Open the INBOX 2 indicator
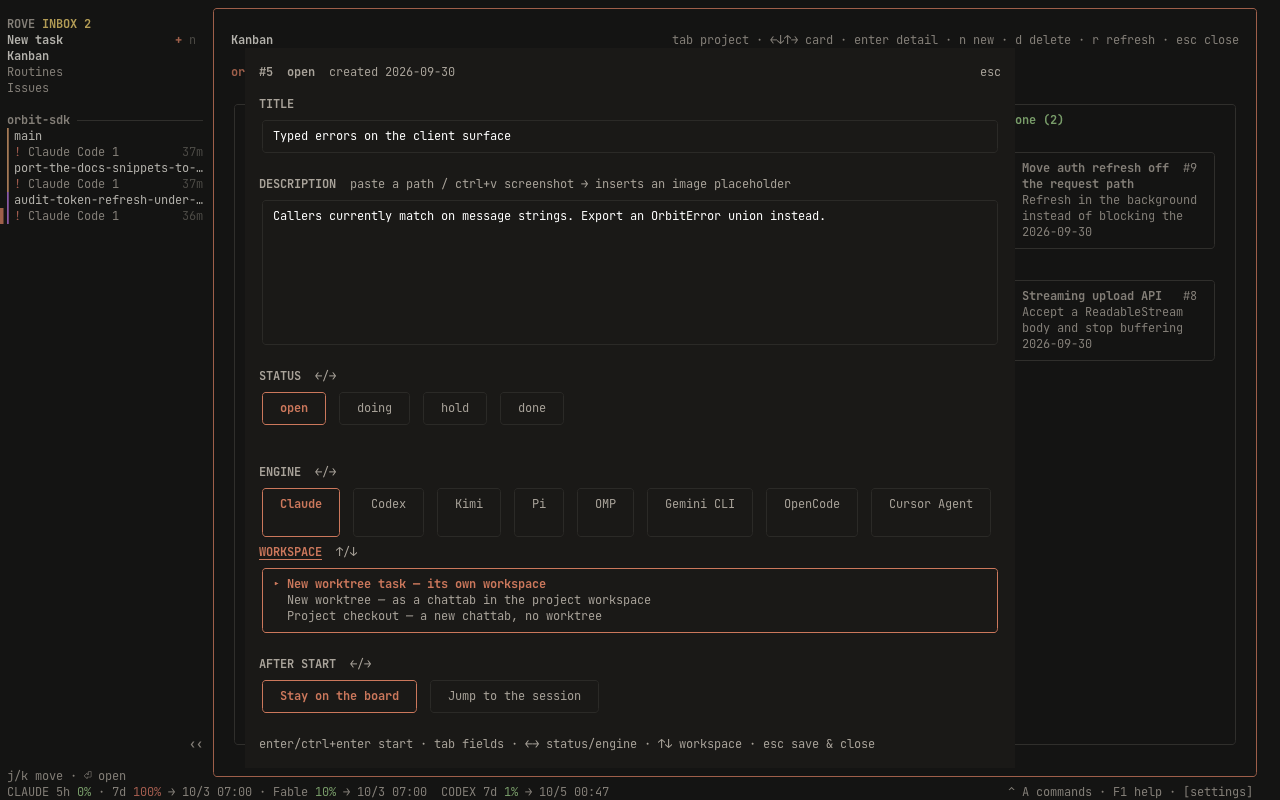The width and height of the screenshot is (1280, 800). [66, 24]
